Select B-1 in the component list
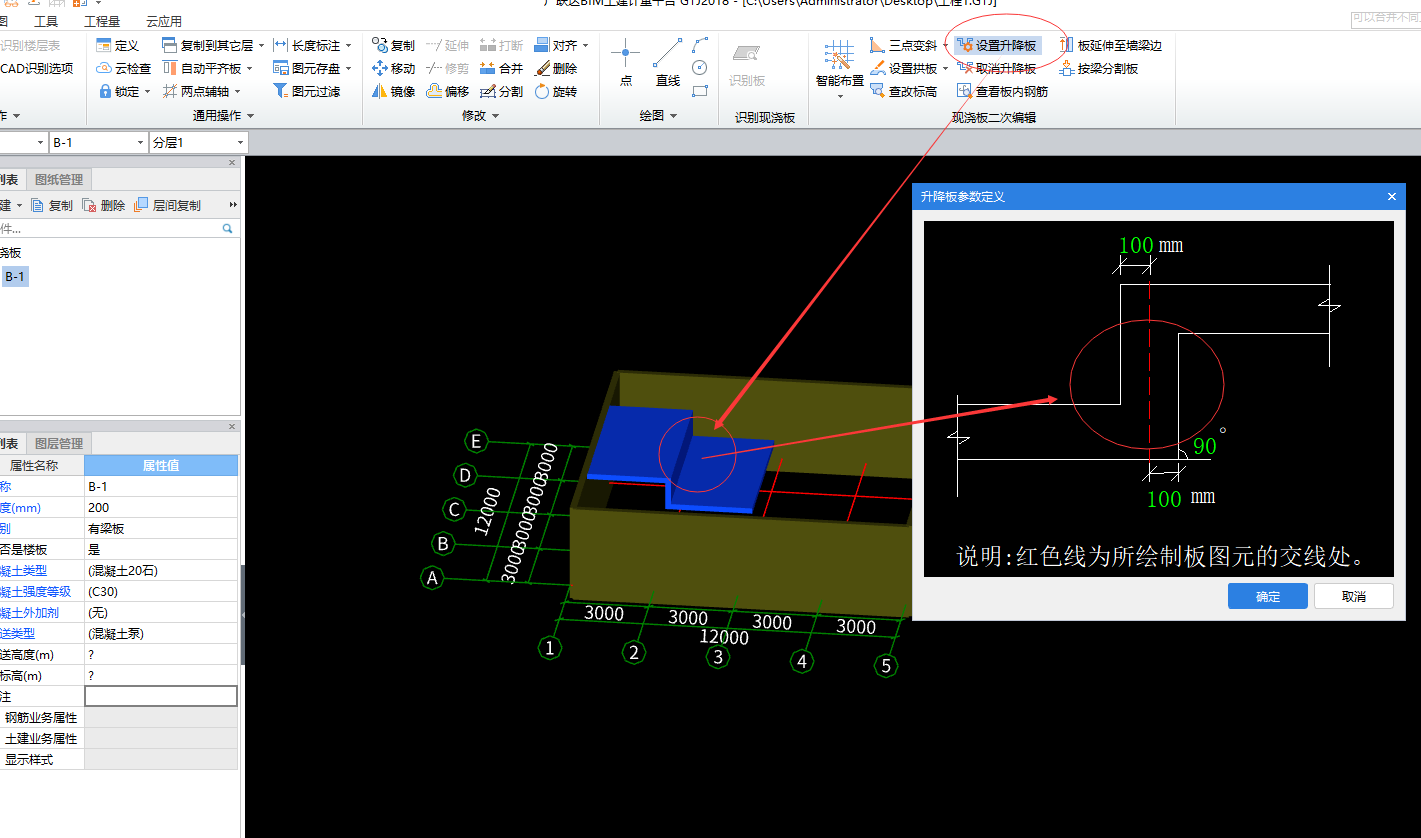1421x838 pixels. coord(15,277)
